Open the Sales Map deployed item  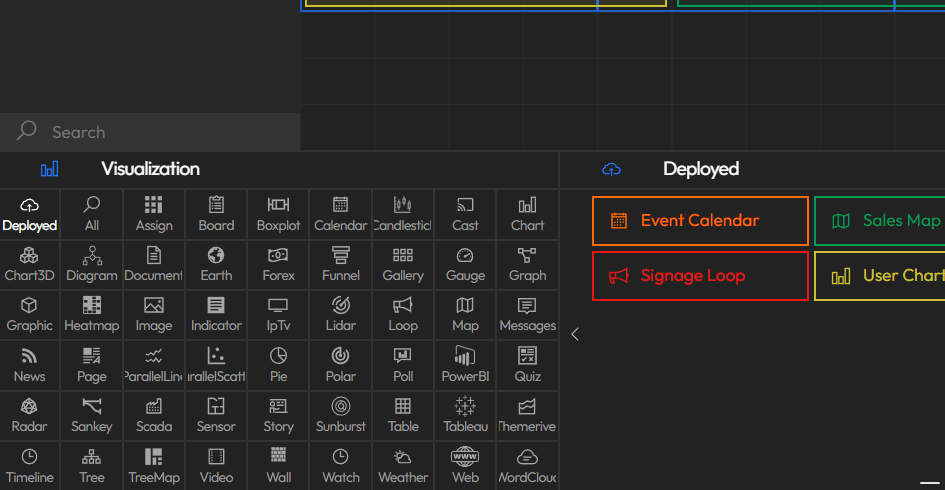880,221
